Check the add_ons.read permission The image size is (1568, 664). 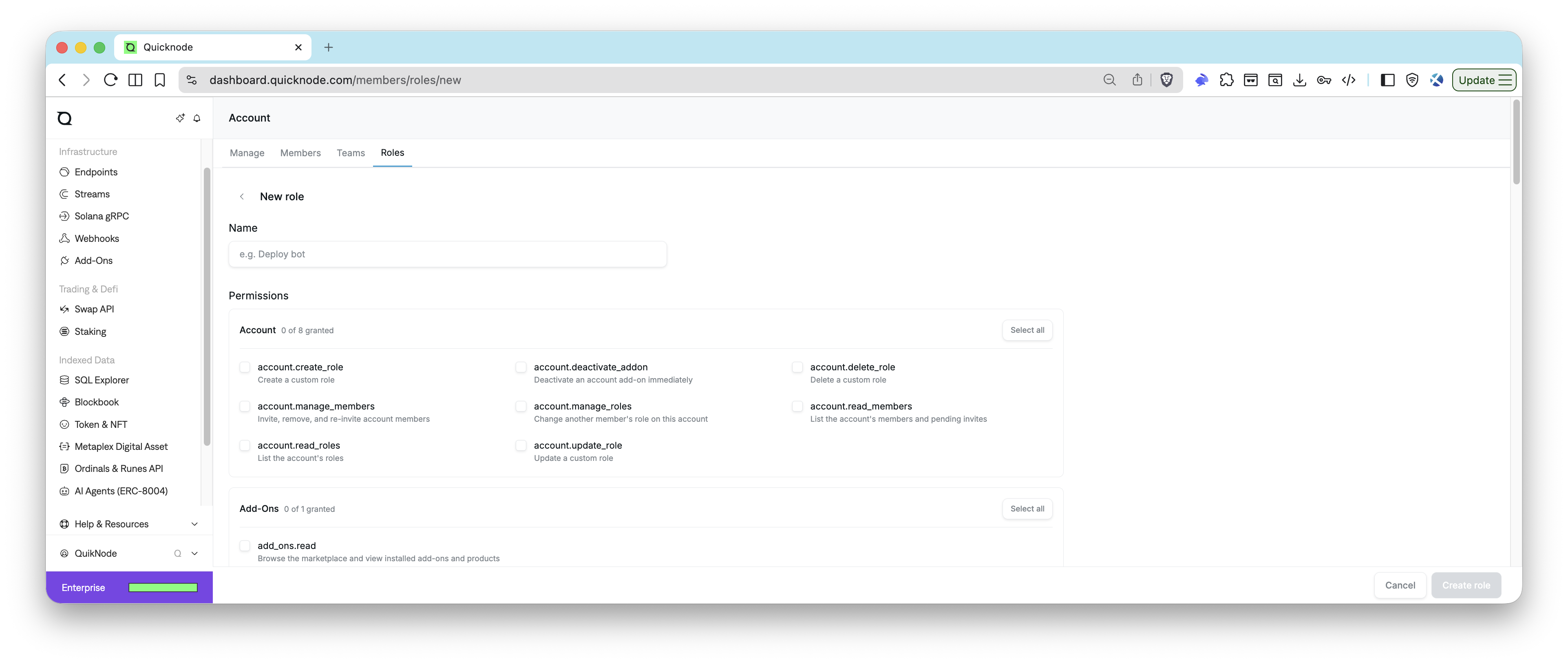245,545
